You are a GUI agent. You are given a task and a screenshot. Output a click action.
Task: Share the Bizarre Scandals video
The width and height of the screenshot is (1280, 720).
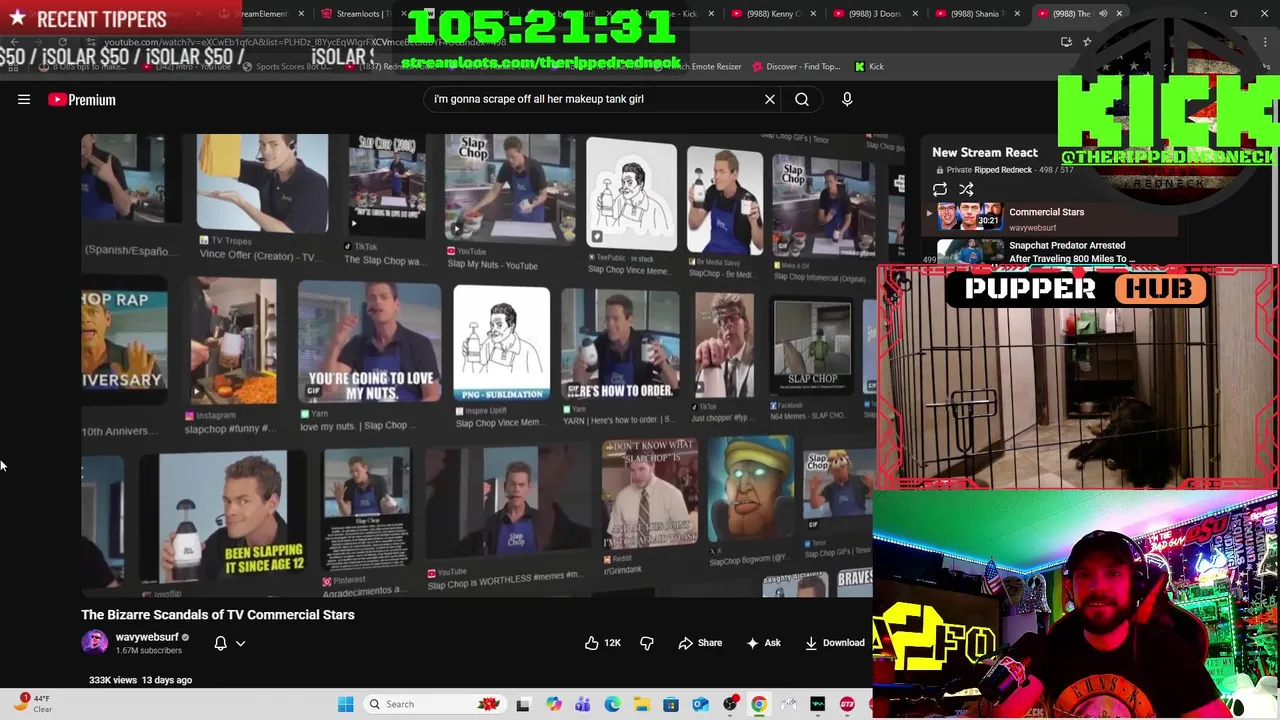click(x=700, y=643)
